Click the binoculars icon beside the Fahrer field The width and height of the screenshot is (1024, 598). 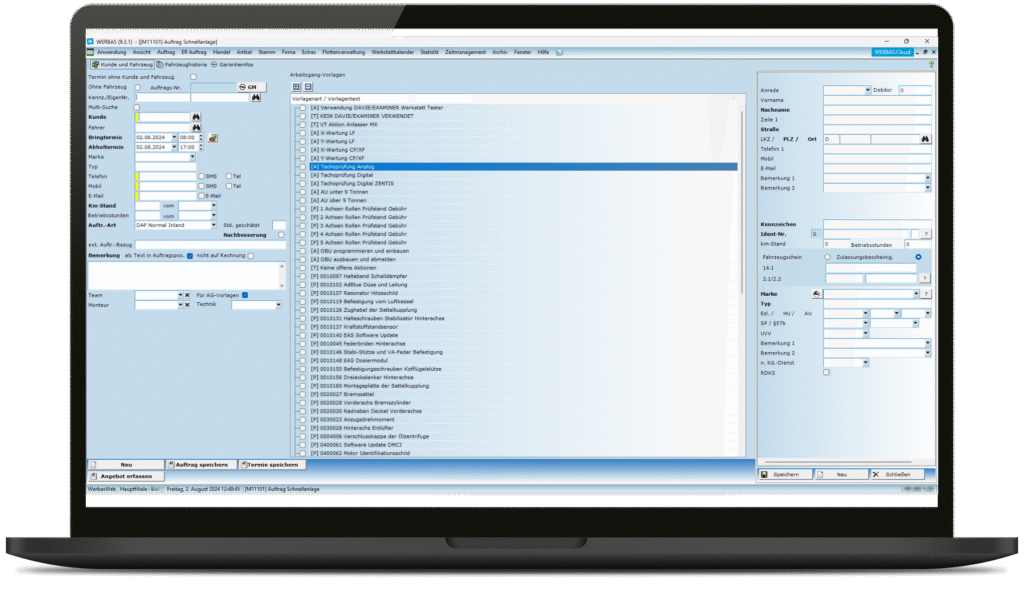point(197,127)
